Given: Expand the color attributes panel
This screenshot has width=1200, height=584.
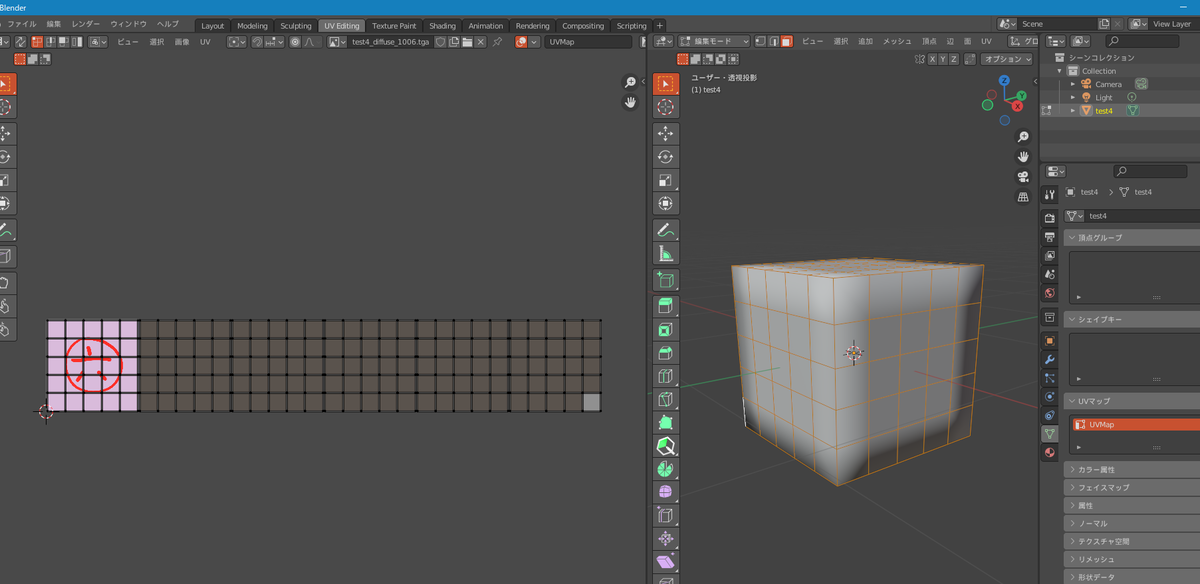Looking at the screenshot, I should click(1073, 469).
